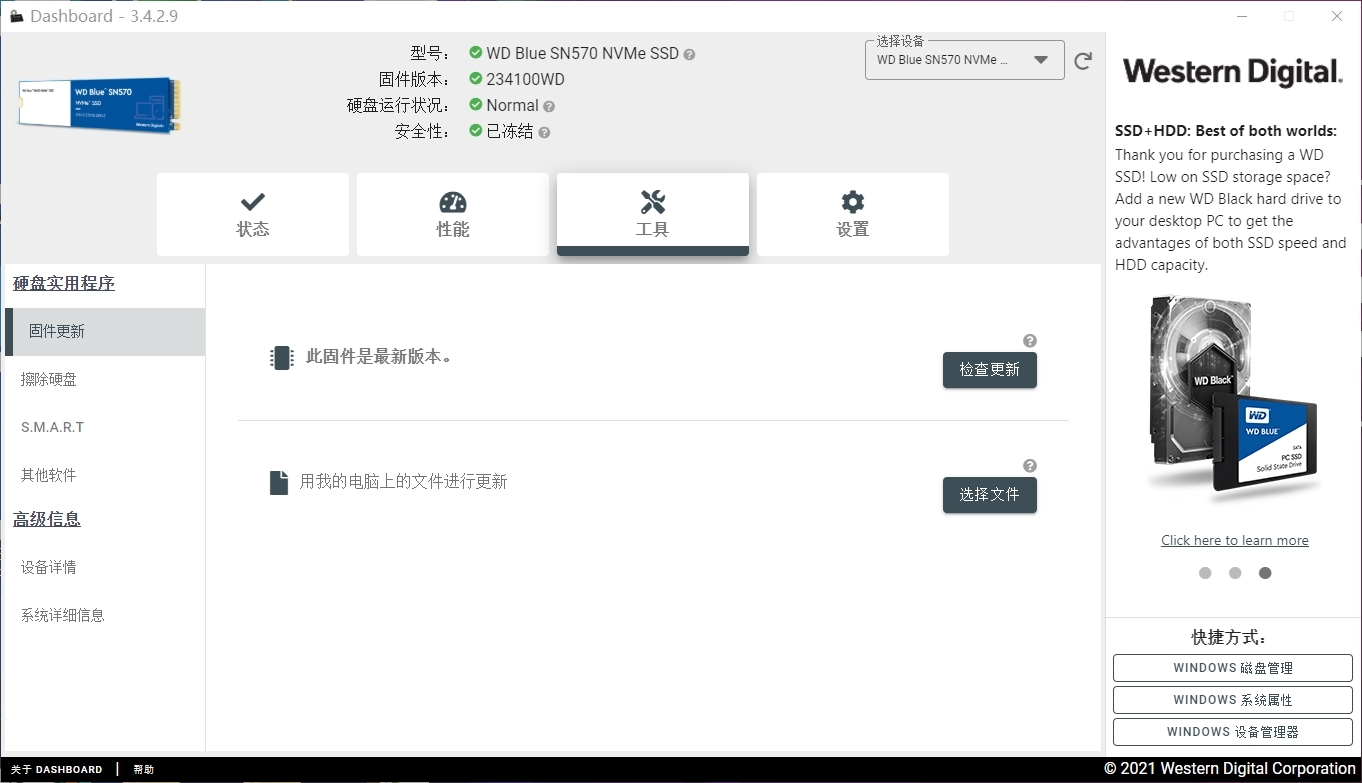Select the second carousel dot
1362x783 pixels.
point(1235,573)
